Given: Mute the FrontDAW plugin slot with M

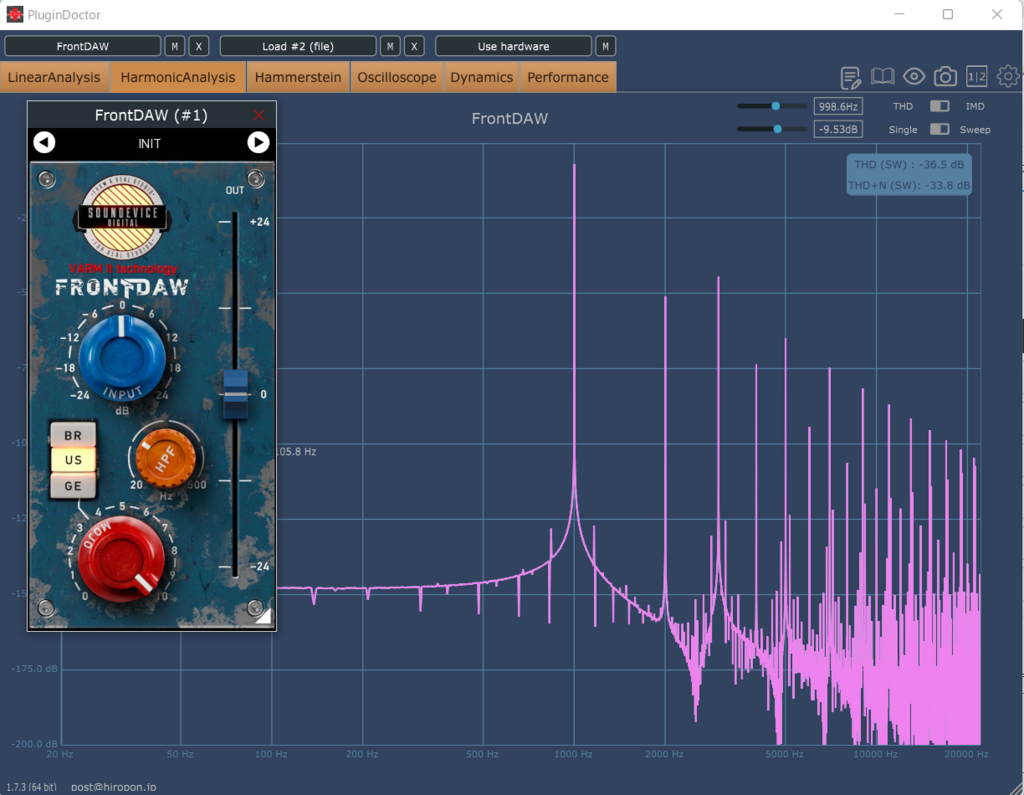Looking at the screenshot, I should pyautogui.click(x=174, y=46).
